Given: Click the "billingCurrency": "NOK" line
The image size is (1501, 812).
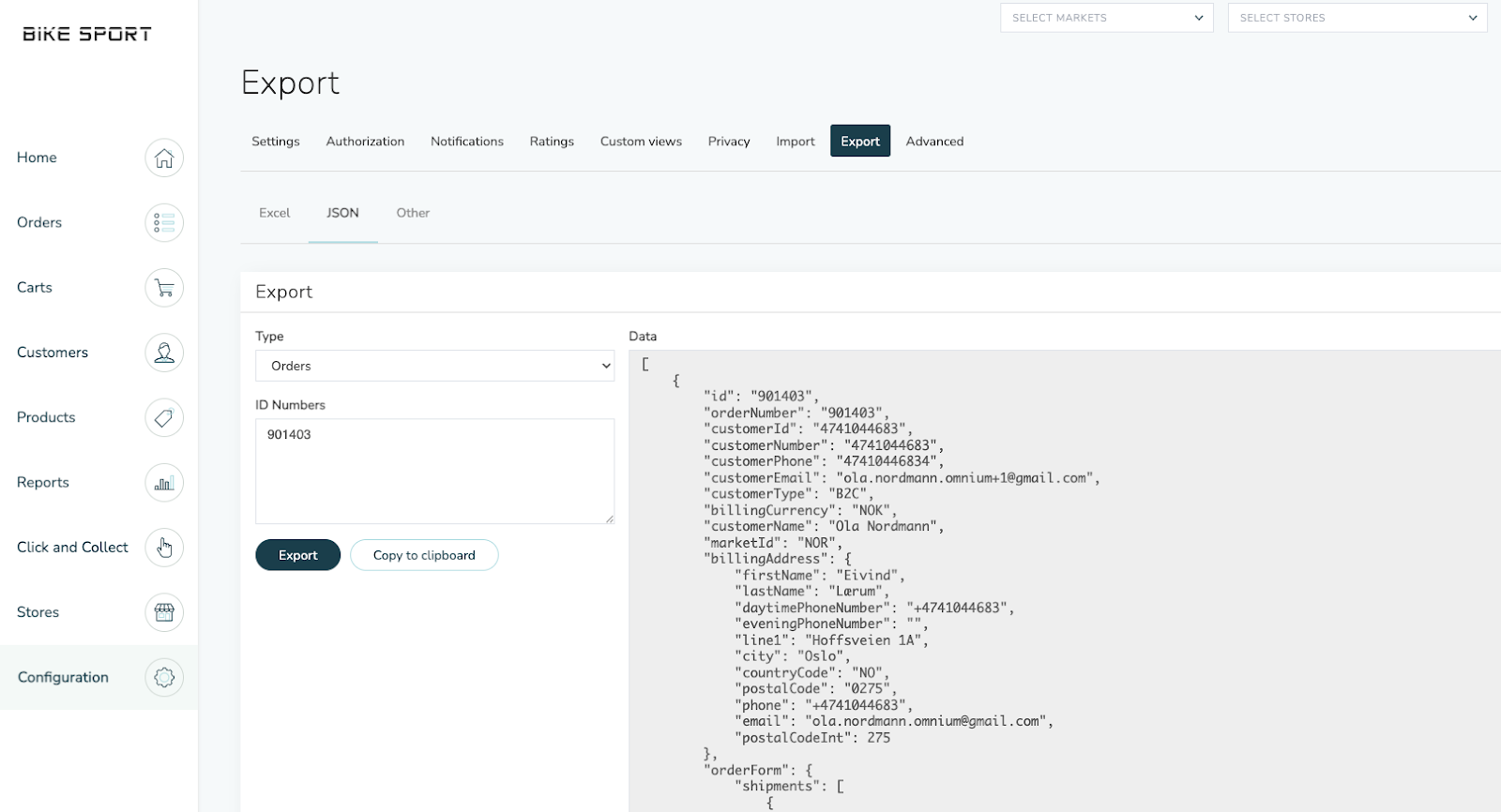Looking at the screenshot, I should click(800, 510).
